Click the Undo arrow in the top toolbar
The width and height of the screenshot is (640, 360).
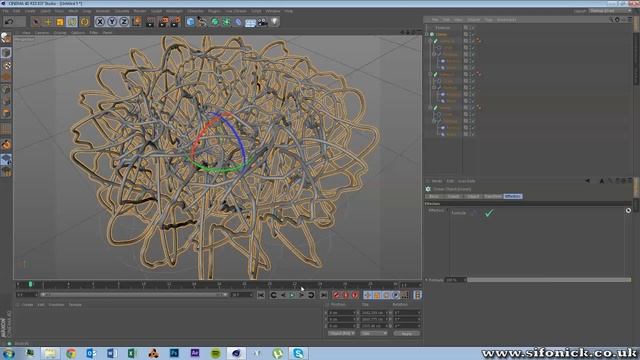click(9, 22)
